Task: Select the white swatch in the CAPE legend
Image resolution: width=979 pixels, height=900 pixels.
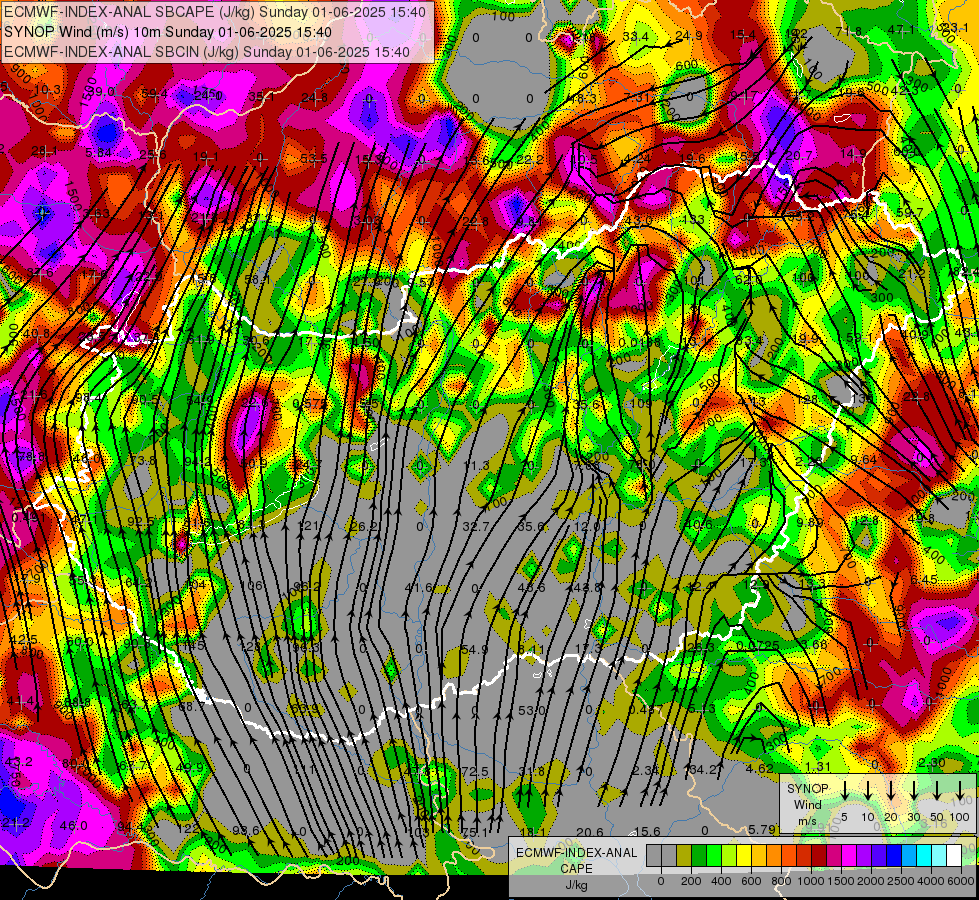Action: 953,856
